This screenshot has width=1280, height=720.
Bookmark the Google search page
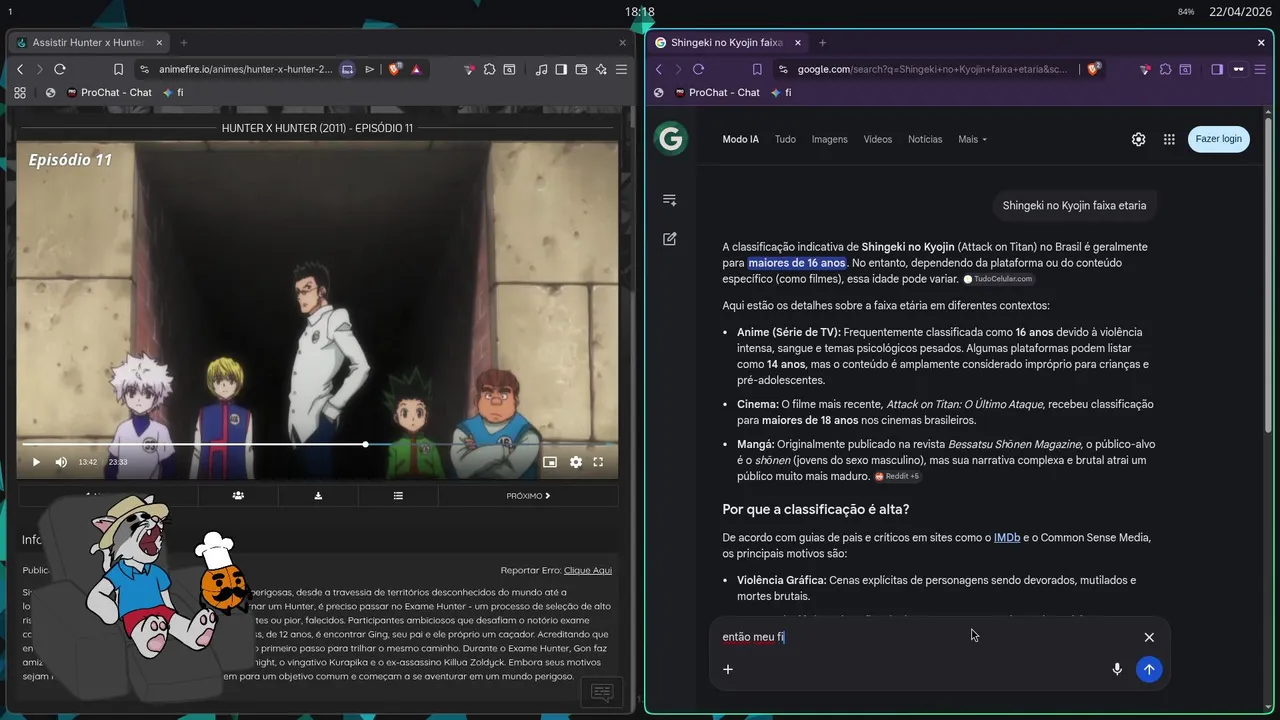pyautogui.click(x=757, y=69)
